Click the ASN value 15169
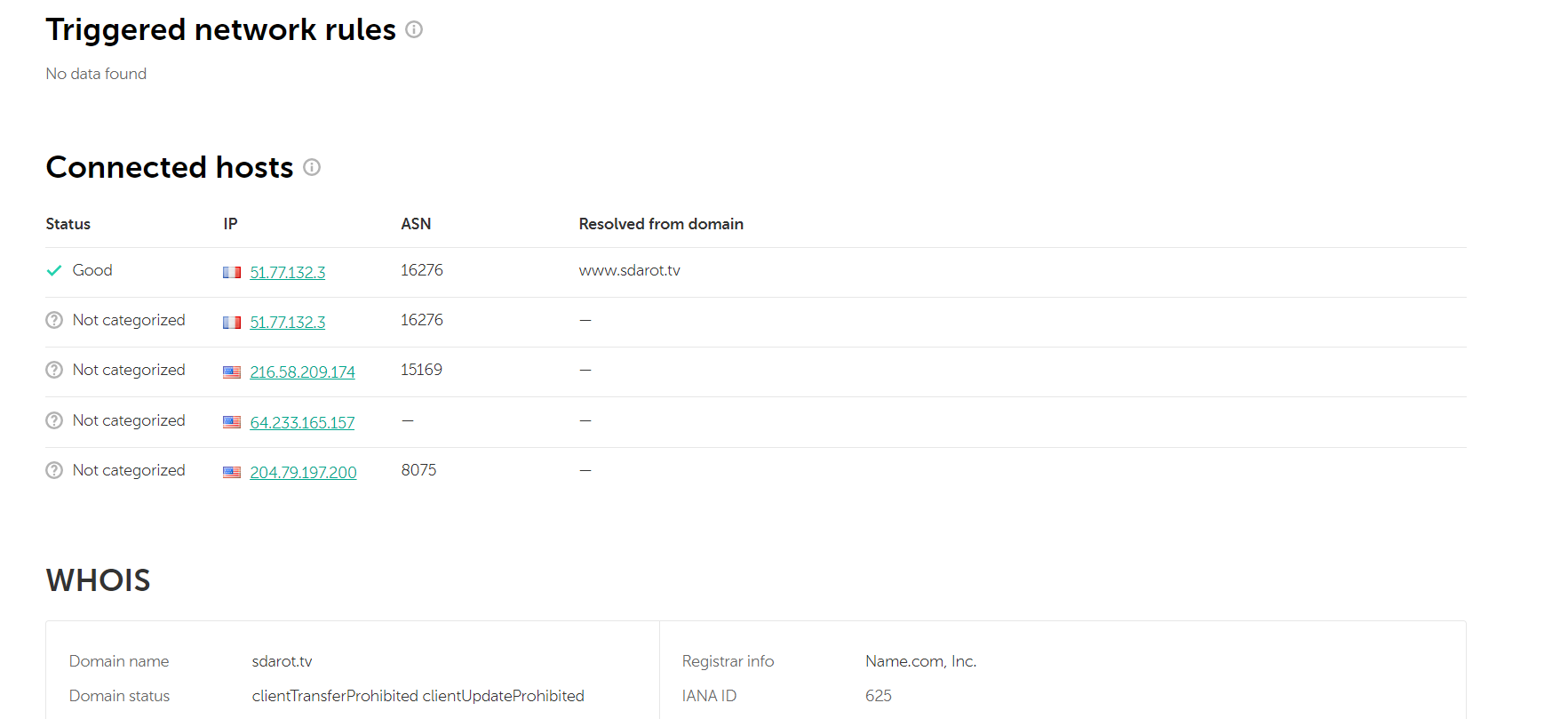 pos(421,370)
